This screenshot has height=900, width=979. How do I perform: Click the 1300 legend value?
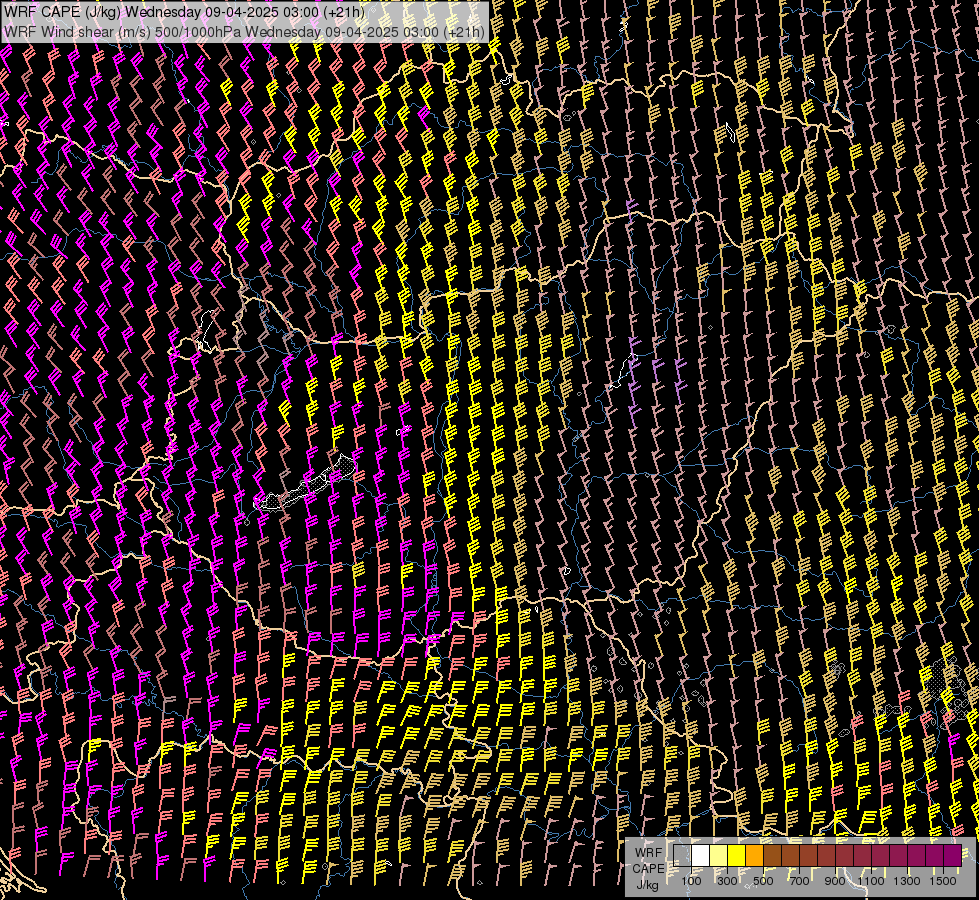(907, 881)
